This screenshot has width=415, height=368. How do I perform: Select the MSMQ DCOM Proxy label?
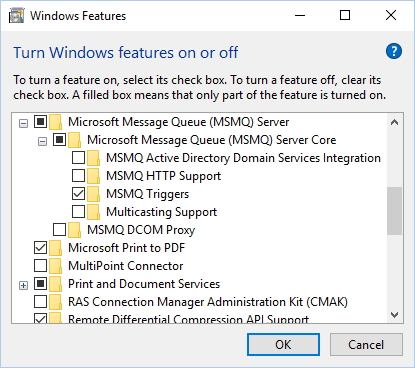point(141,230)
